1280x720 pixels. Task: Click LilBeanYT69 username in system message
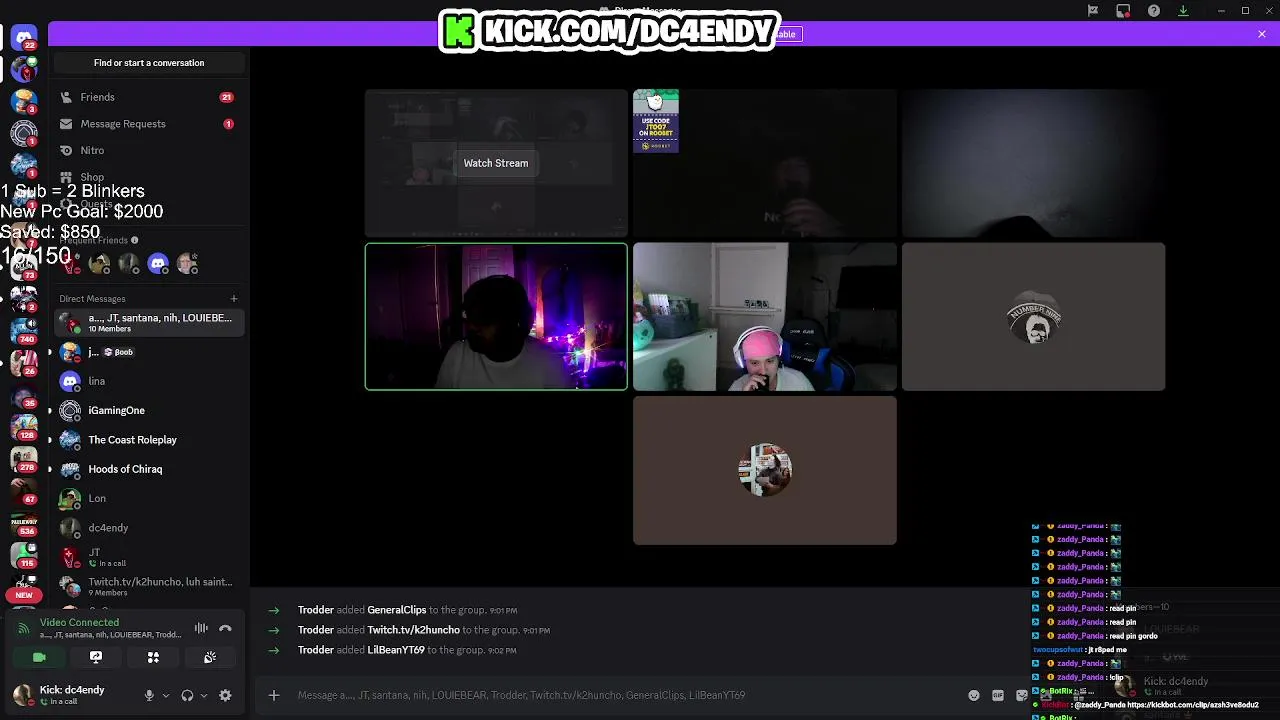[x=396, y=650]
